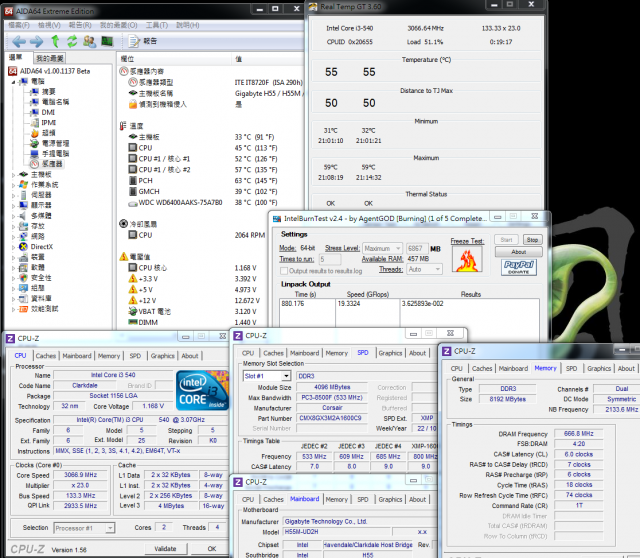Expand the operating system tree node
Viewport: 640px width, 558px height.
pyautogui.click(x=13, y=185)
